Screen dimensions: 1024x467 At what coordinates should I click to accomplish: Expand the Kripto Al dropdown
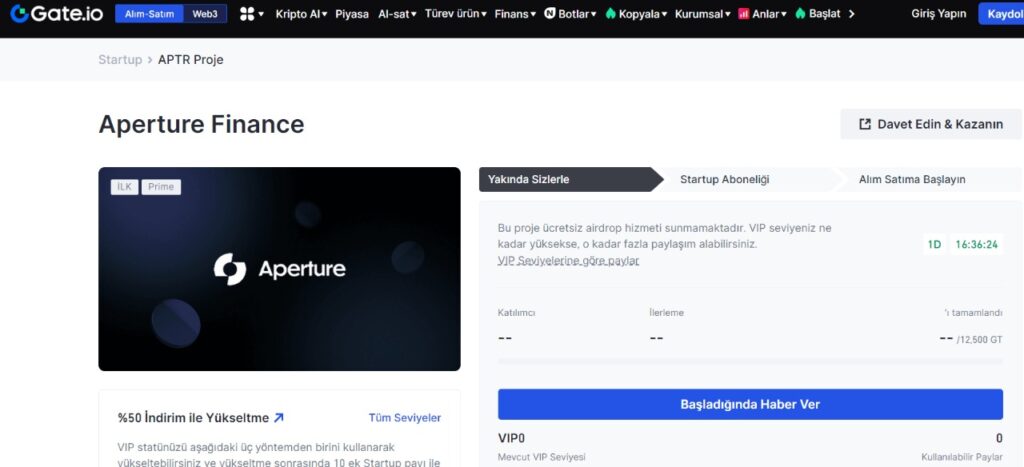pos(301,14)
